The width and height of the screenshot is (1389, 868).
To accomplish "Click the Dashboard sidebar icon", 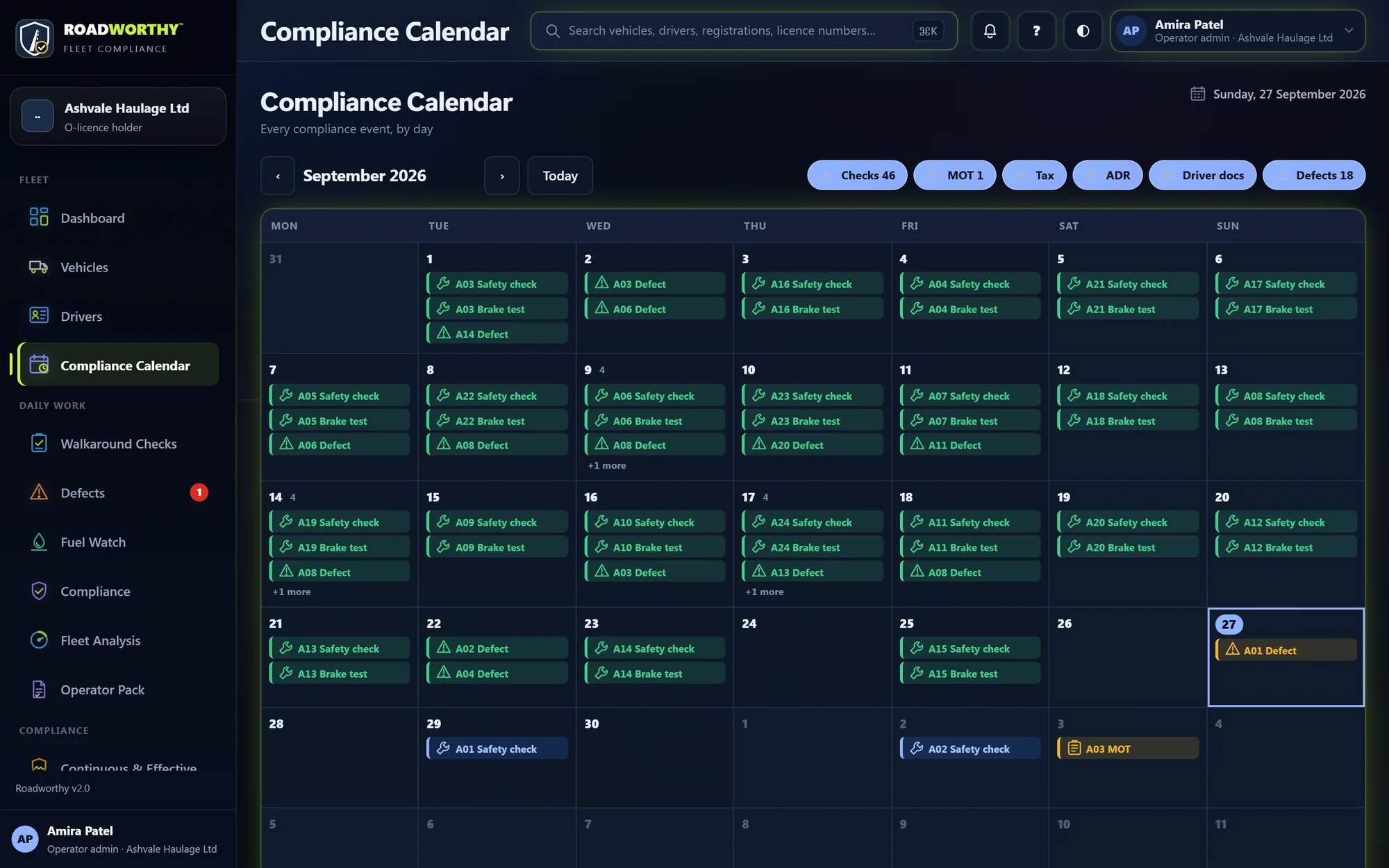I will [39, 217].
